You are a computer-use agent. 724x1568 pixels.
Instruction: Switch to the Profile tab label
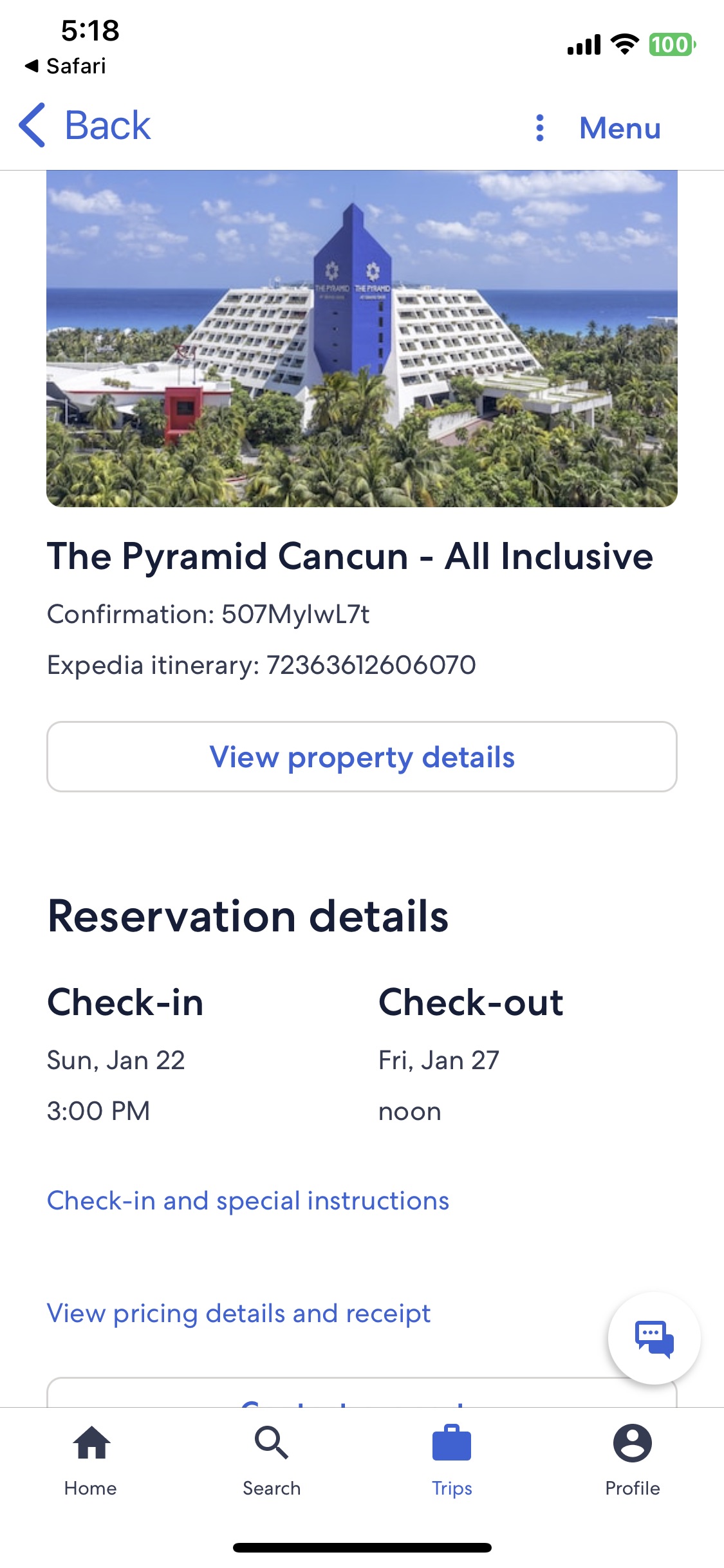[632, 1488]
